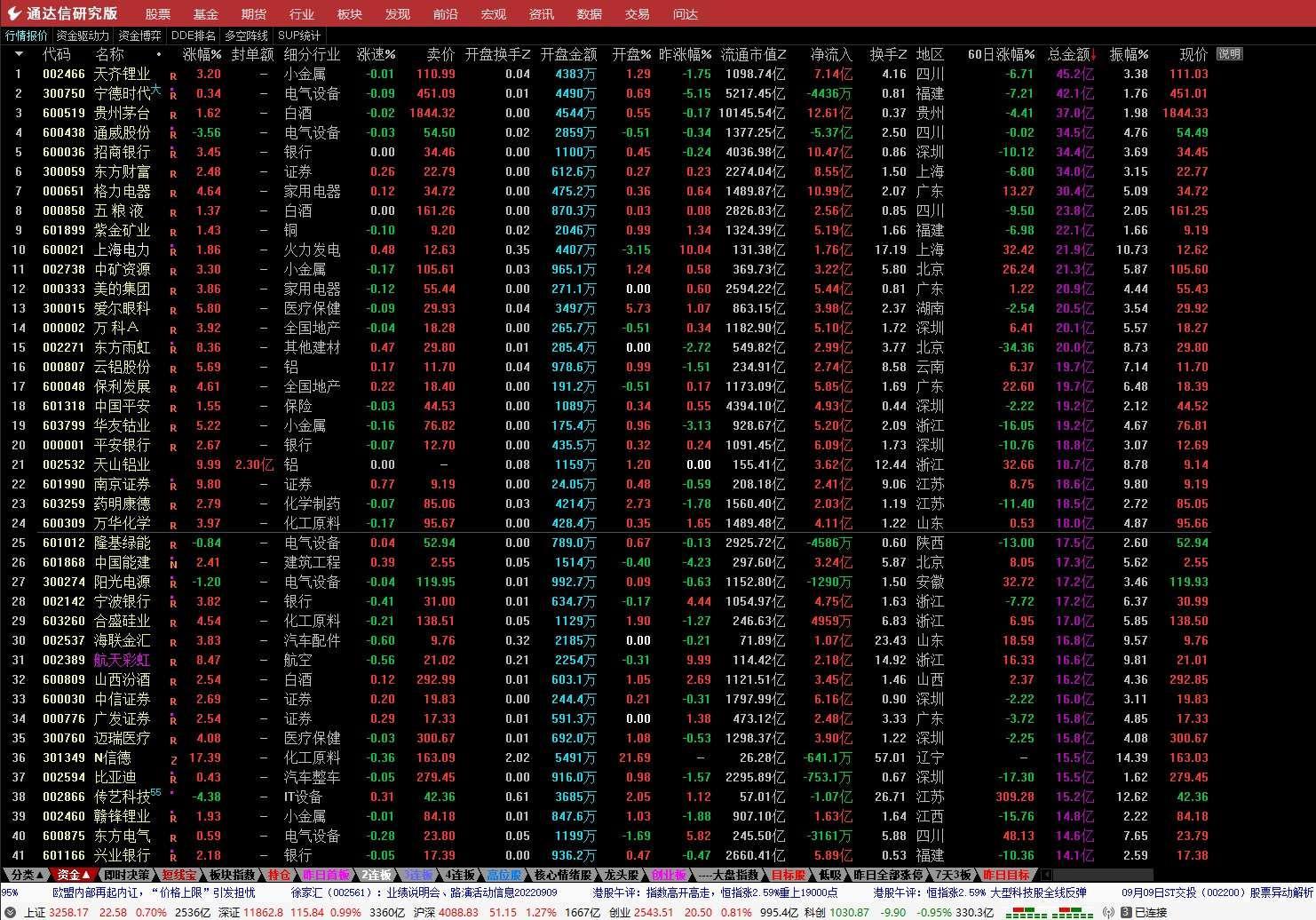Select the 昨日首板 bottom tab
The height and width of the screenshot is (920, 1316).
327,875
